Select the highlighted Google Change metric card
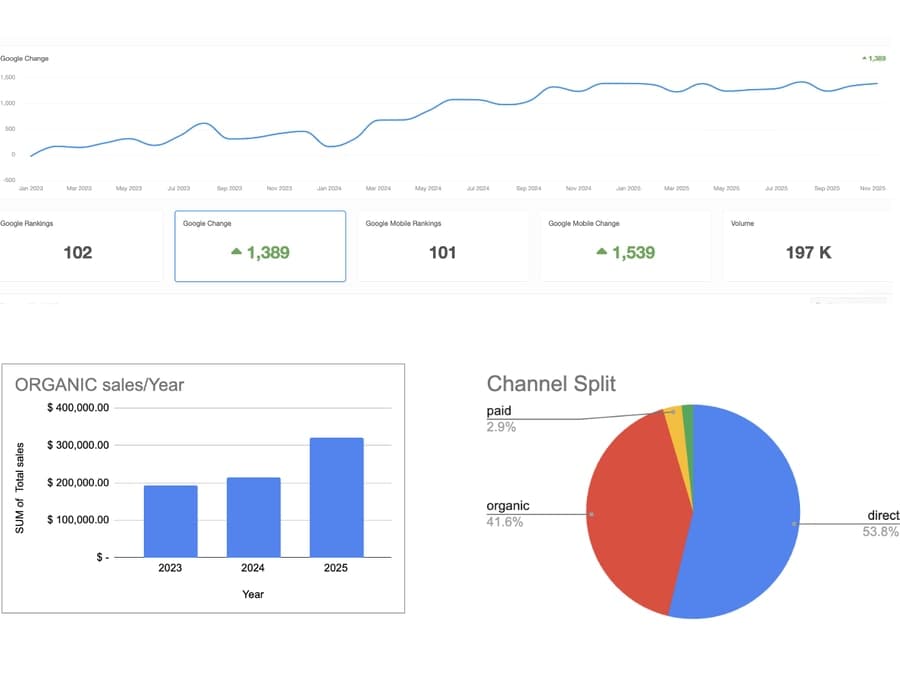The image size is (900, 675). pyautogui.click(x=260, y=246)
